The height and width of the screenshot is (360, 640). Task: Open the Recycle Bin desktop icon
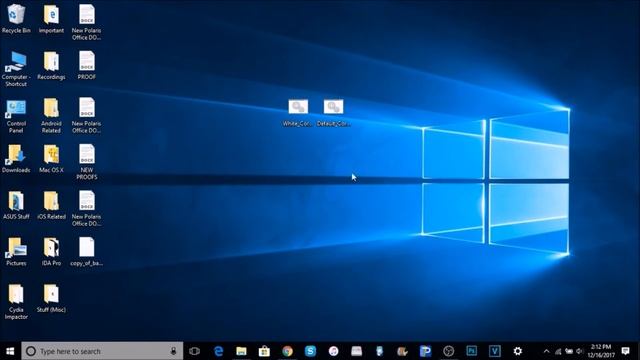pos(16,19)
